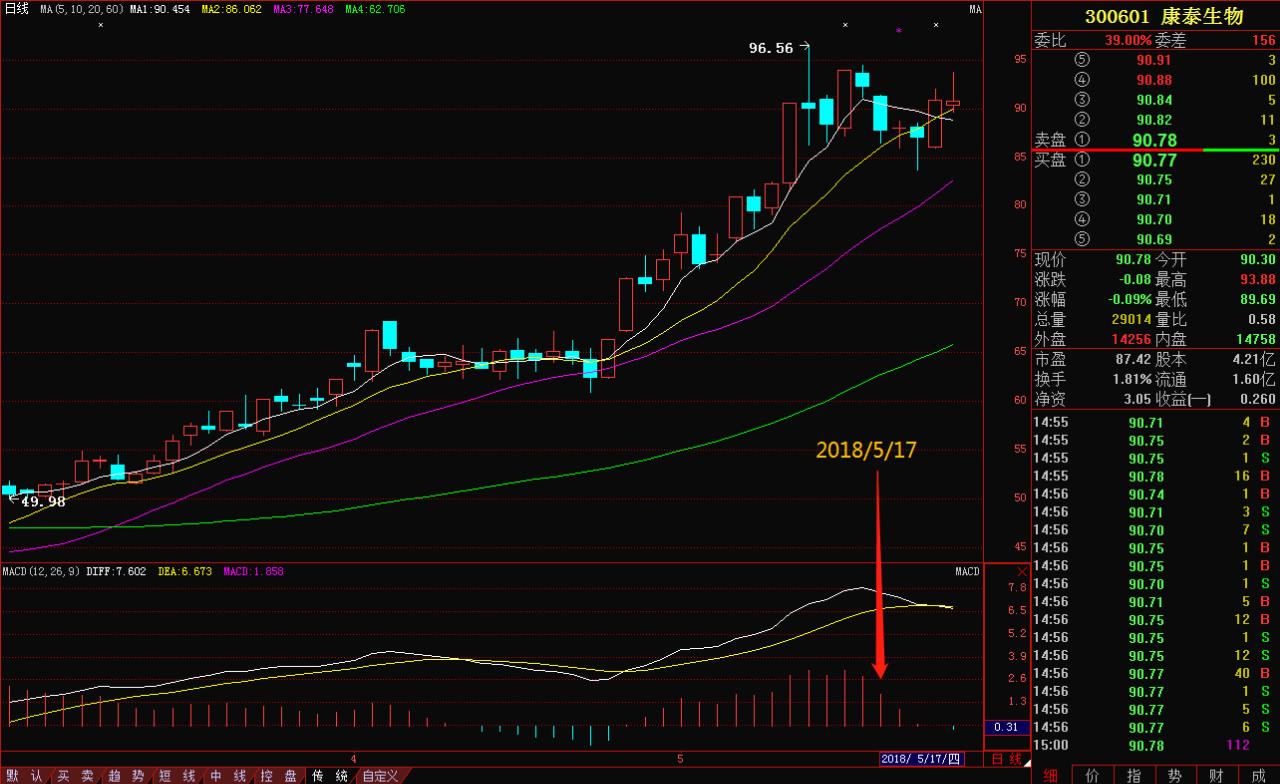The image size is (1280, 784).
Task: Click the 96.56 high price label
Action: (771, 47)
